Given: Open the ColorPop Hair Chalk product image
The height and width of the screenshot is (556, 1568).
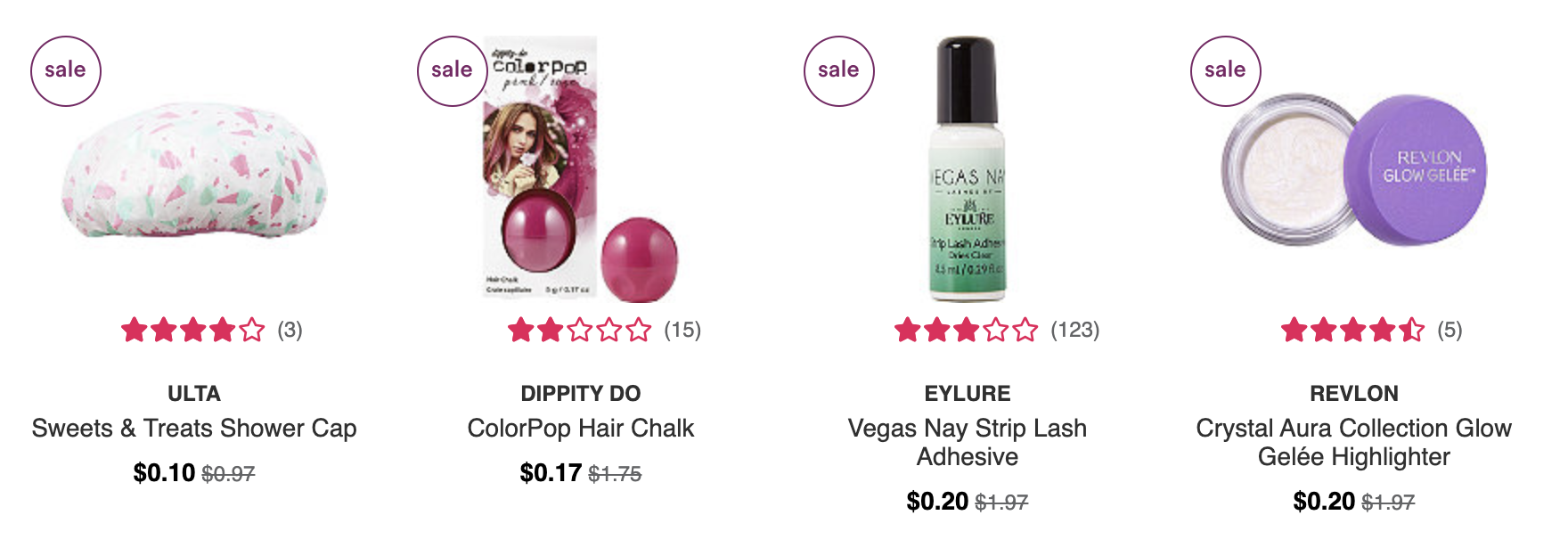Looking at the screenshot, I should (581, 169).
